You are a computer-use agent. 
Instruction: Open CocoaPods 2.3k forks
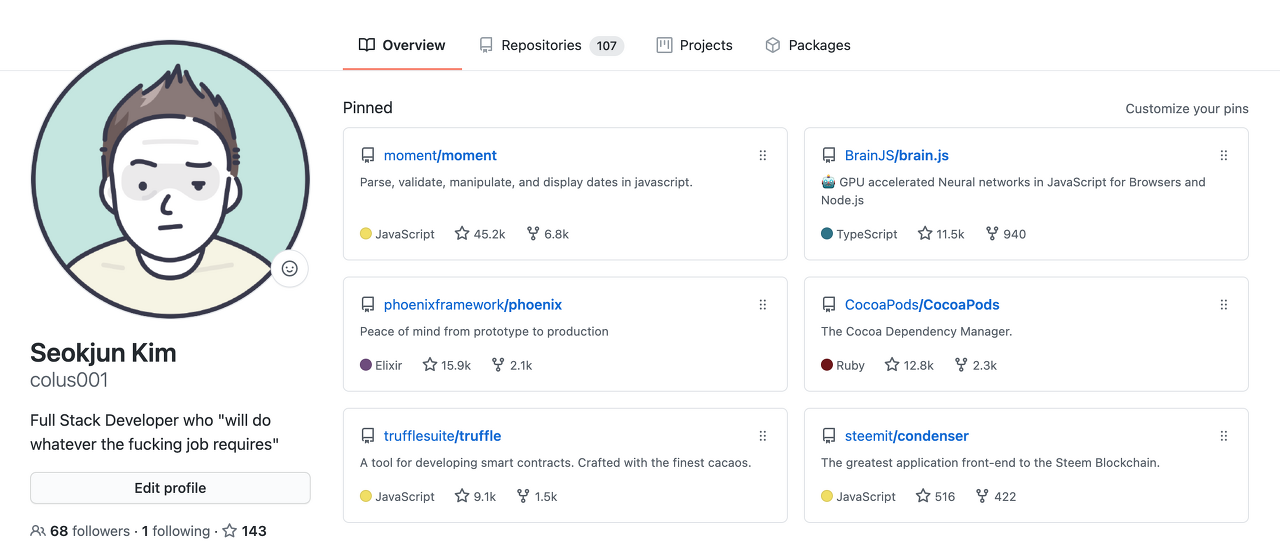(975, 365)
